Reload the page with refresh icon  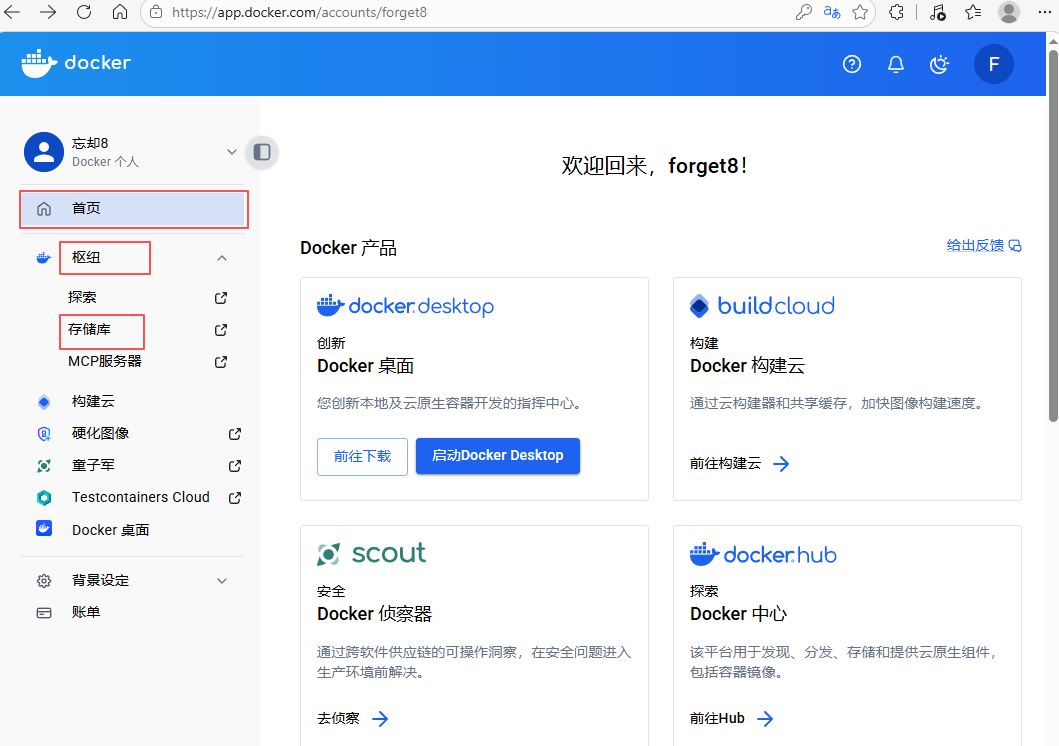[84, 12]
